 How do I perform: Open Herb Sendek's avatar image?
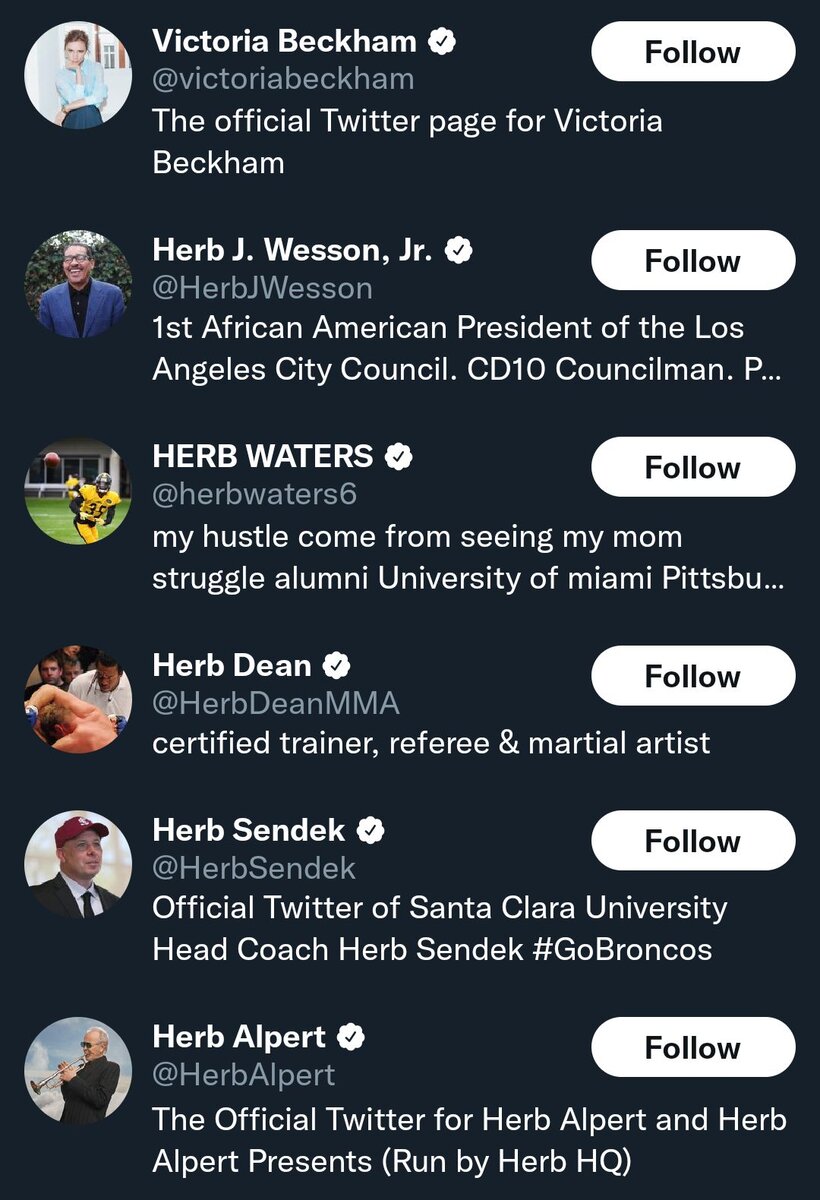click(x=78, y=864)
